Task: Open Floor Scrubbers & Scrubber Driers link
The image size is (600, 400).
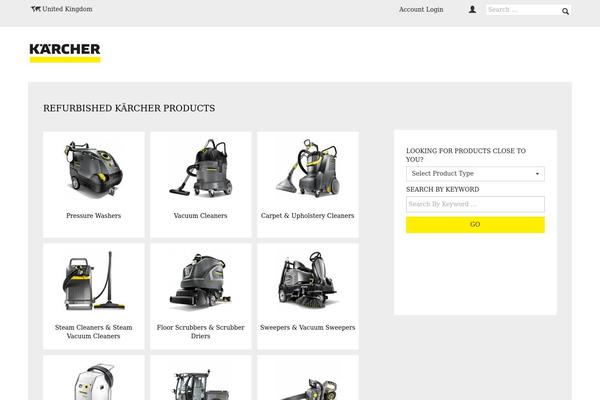Action: [201, 331]
